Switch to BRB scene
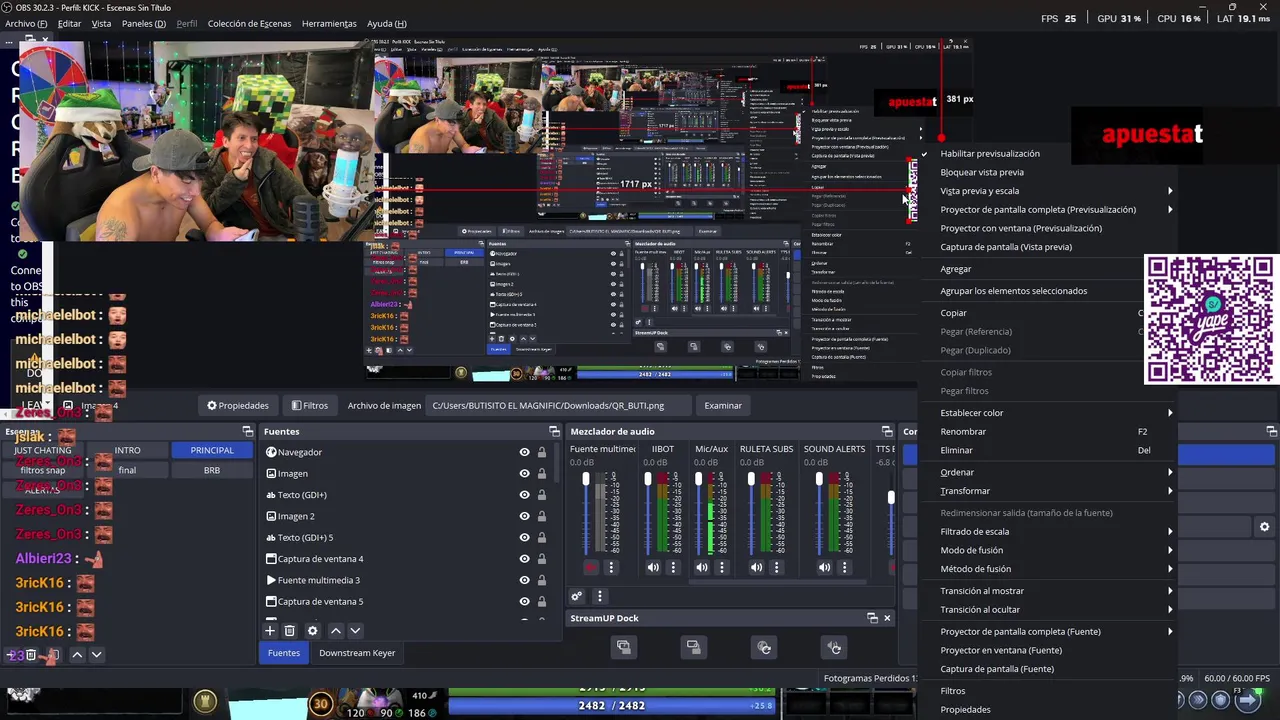The image size is (1280, 720). (x=212, y=470)
